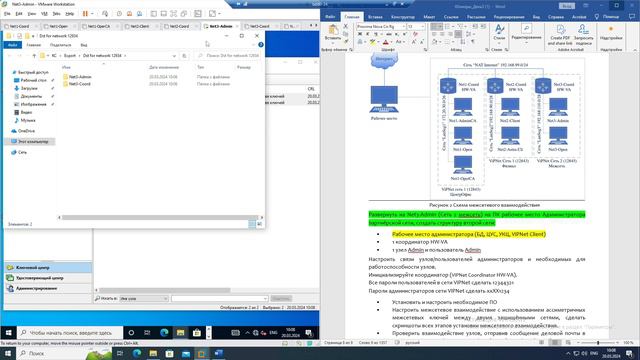640x360 pixels.
Task: Click guest taskbar search box
Action: (x=70, y=333)
